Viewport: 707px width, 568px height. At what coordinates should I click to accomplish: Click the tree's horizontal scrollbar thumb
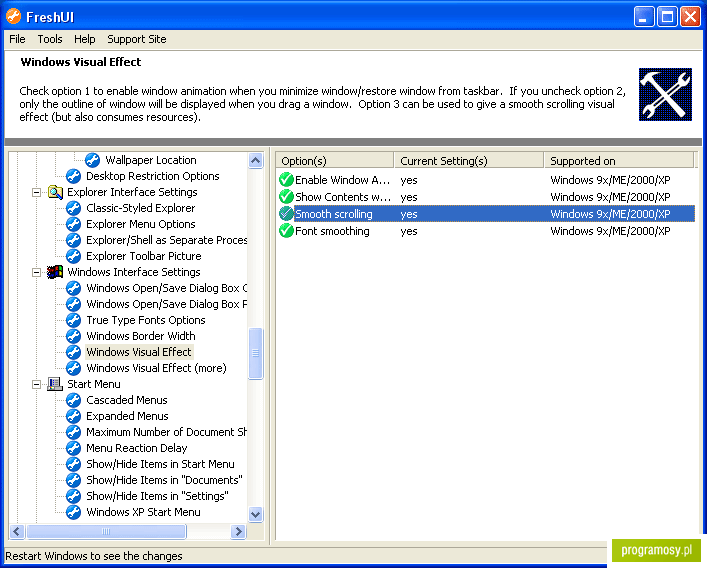[x=106, y=531]
